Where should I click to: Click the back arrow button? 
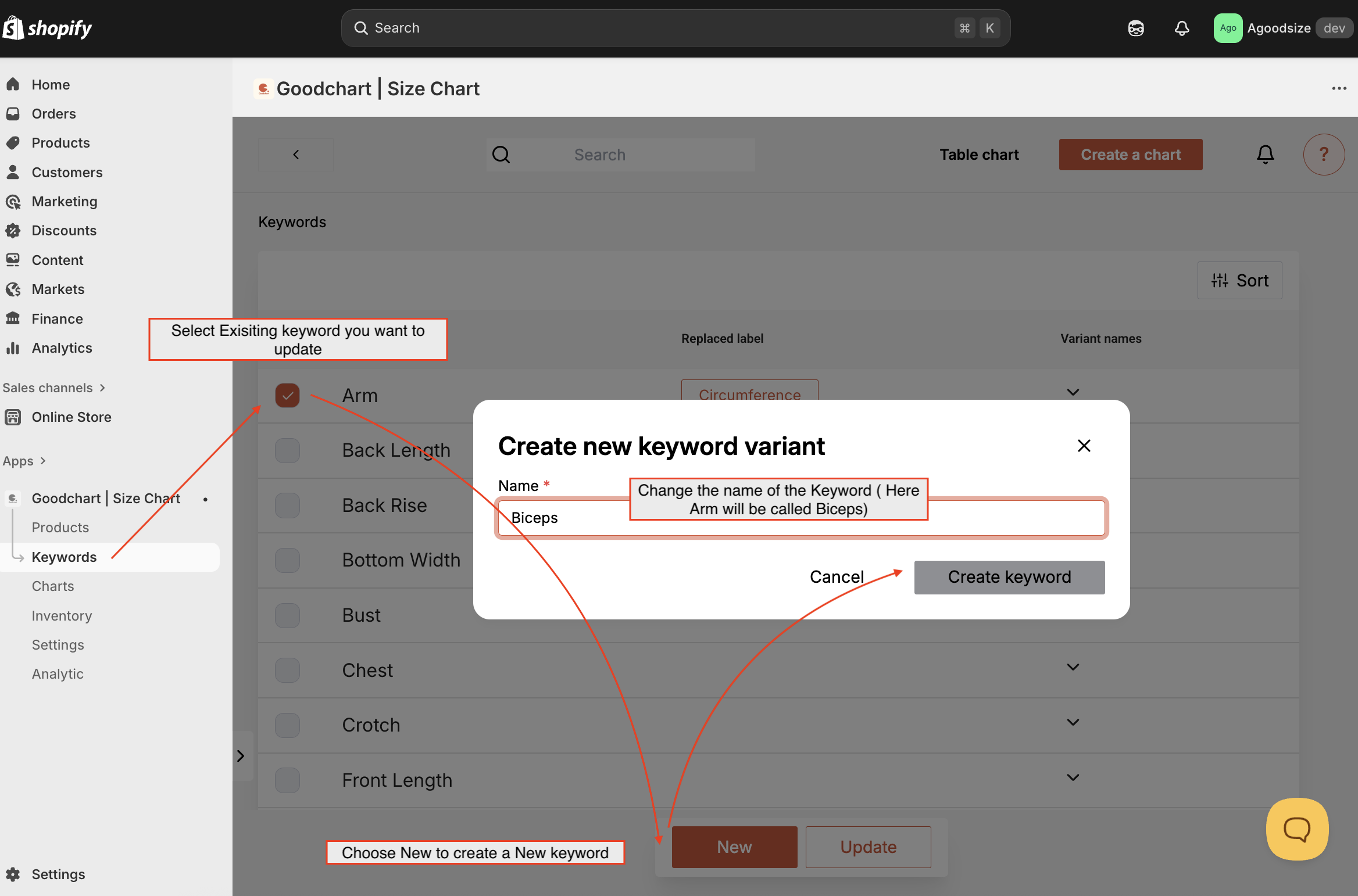pos(296,155)
